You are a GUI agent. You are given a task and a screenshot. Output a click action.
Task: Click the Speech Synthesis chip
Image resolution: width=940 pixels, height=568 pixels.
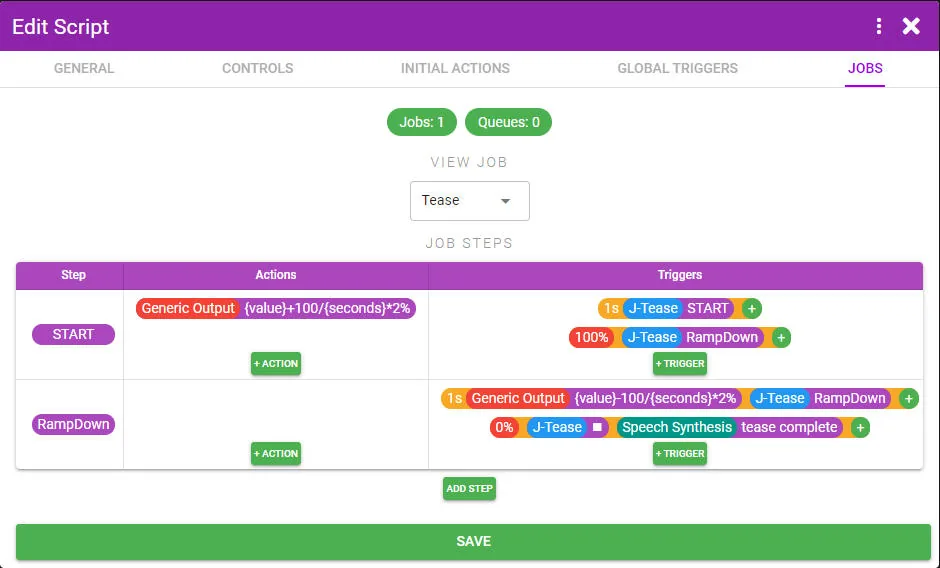click(676, 427)
